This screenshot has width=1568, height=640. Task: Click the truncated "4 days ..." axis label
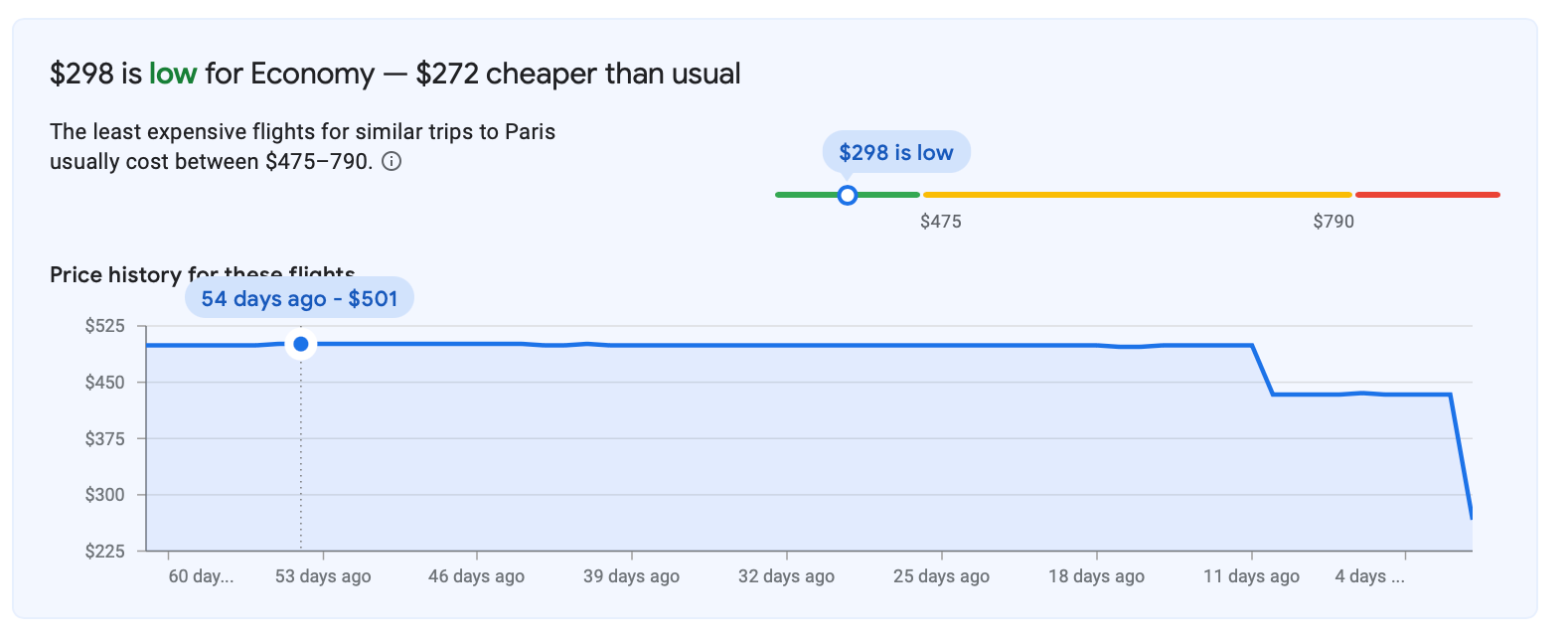coord(1369,576)
